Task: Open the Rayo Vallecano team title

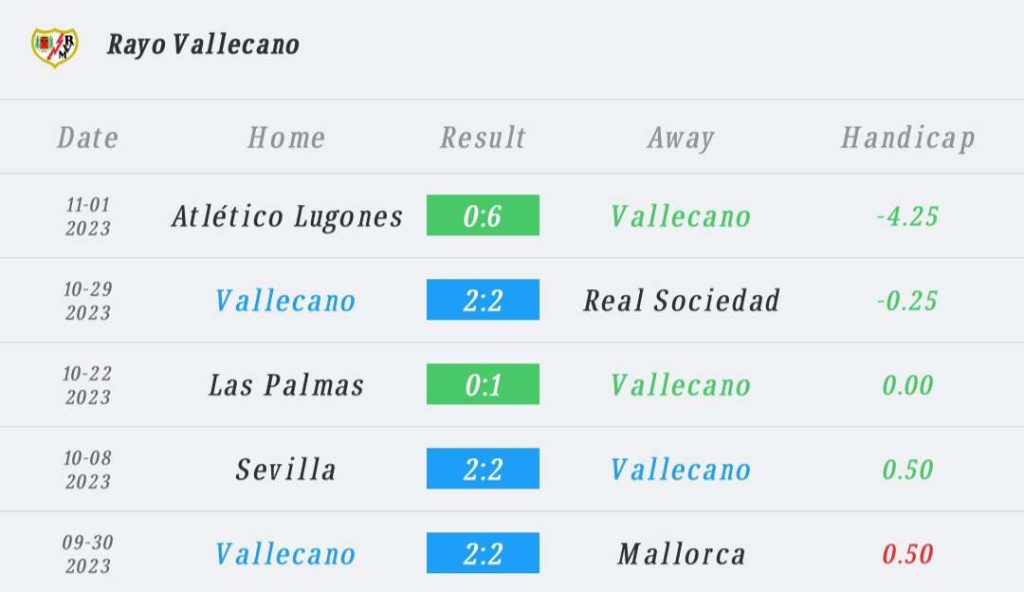Action: [203, 45]
